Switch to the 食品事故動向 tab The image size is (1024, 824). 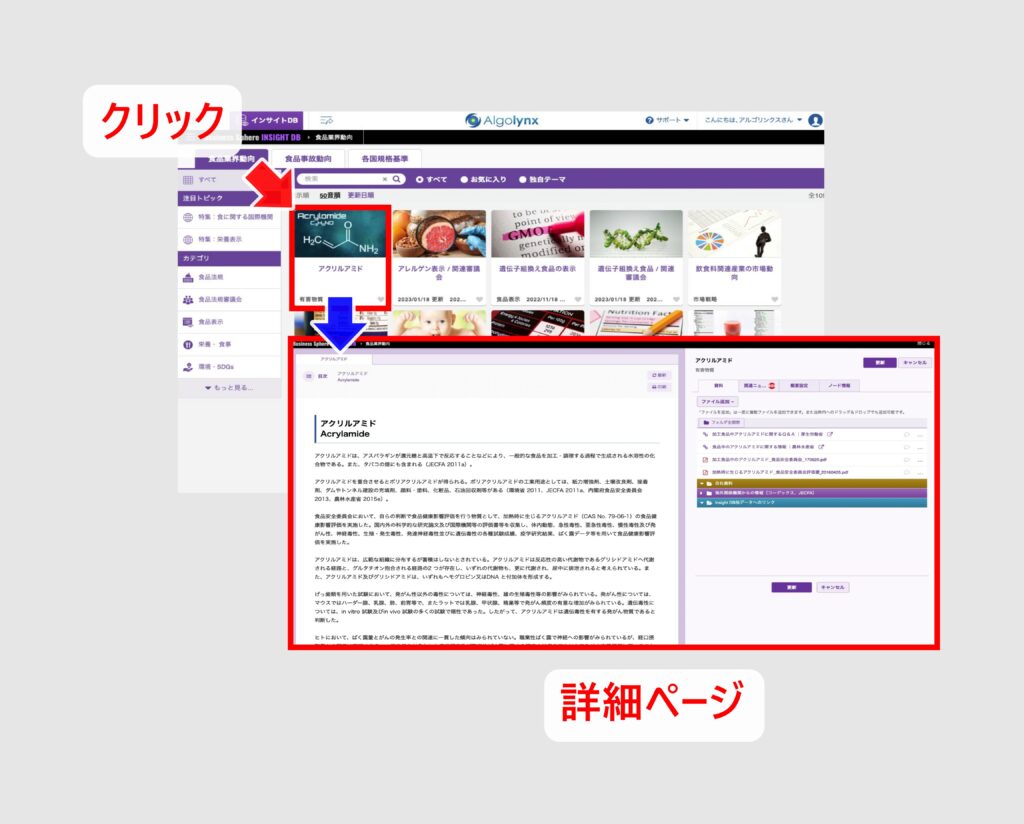[310, 158]
